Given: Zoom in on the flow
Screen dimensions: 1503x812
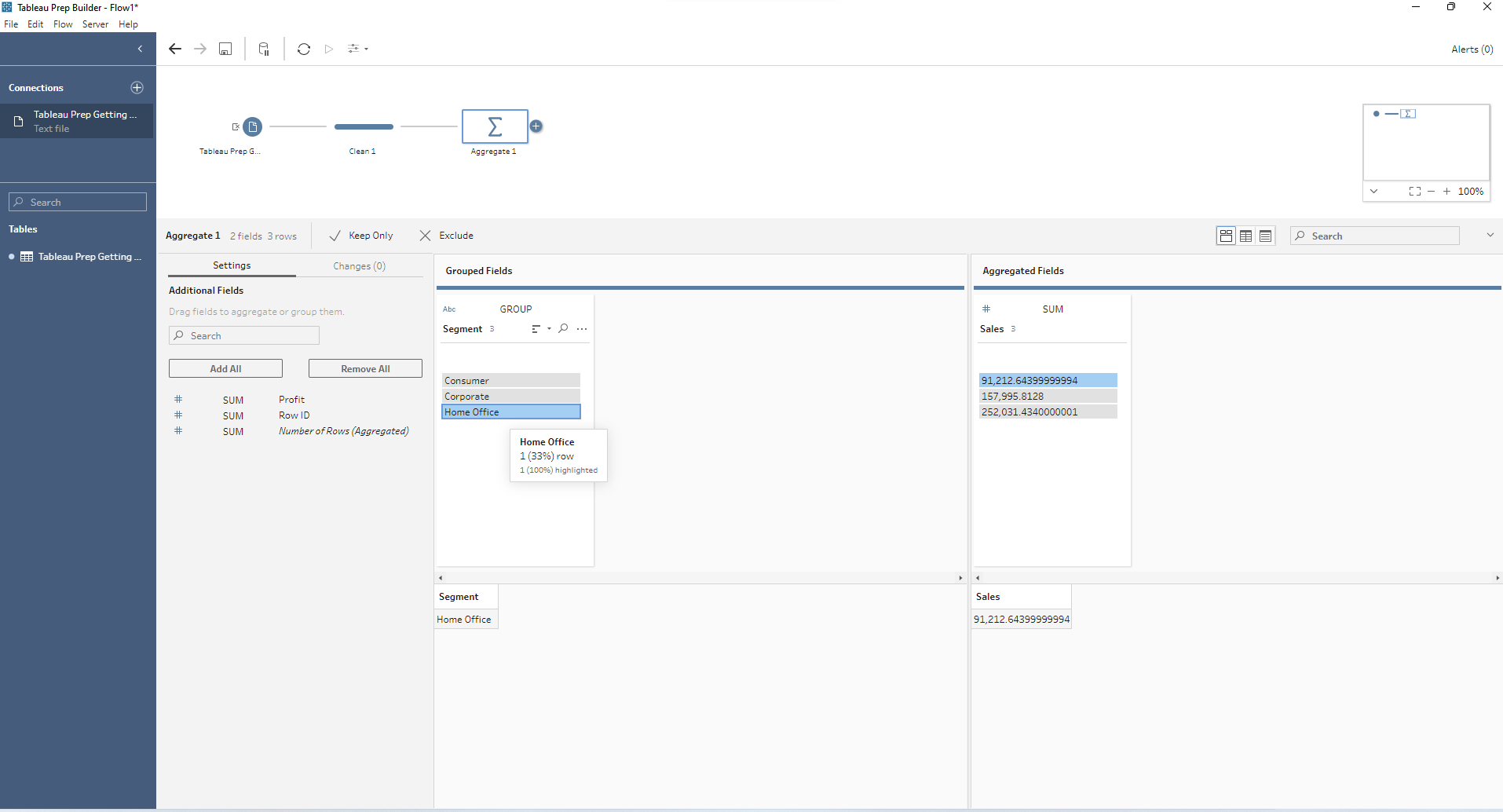Looking at the screenshot, I should (1446, 191).
